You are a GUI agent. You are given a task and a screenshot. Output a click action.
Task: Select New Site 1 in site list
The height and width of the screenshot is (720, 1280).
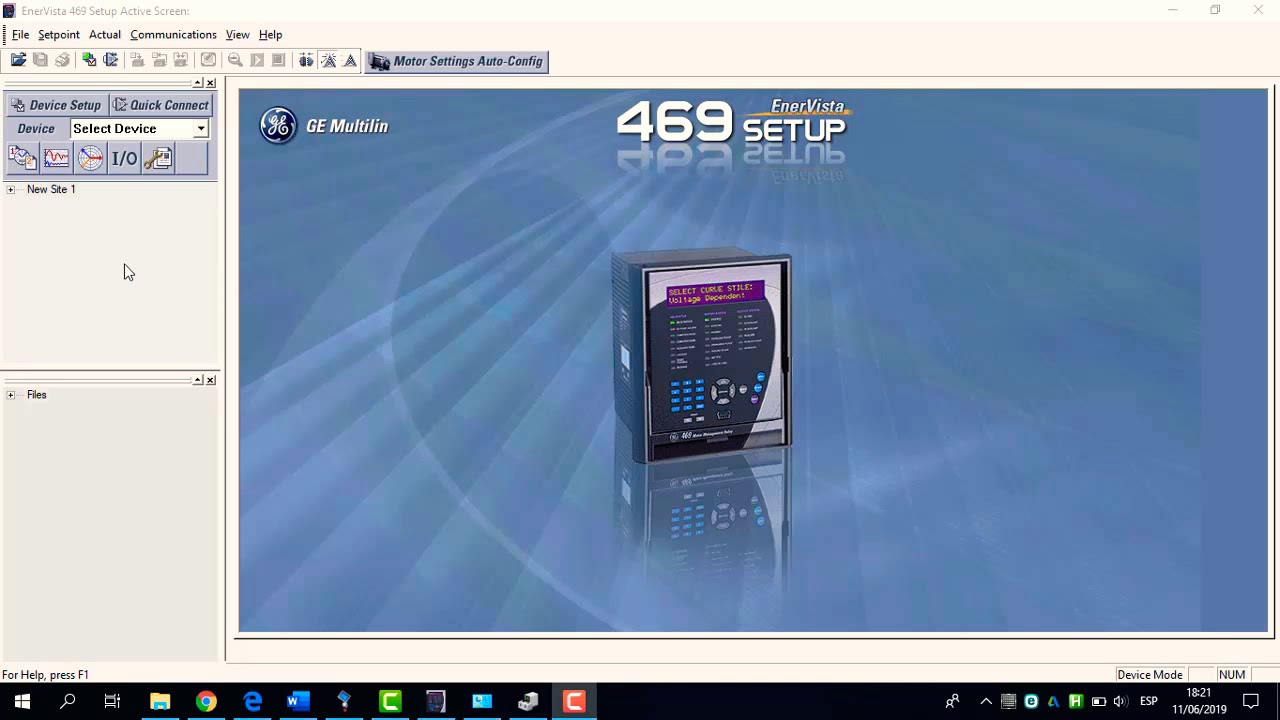[x=51, y=189]
